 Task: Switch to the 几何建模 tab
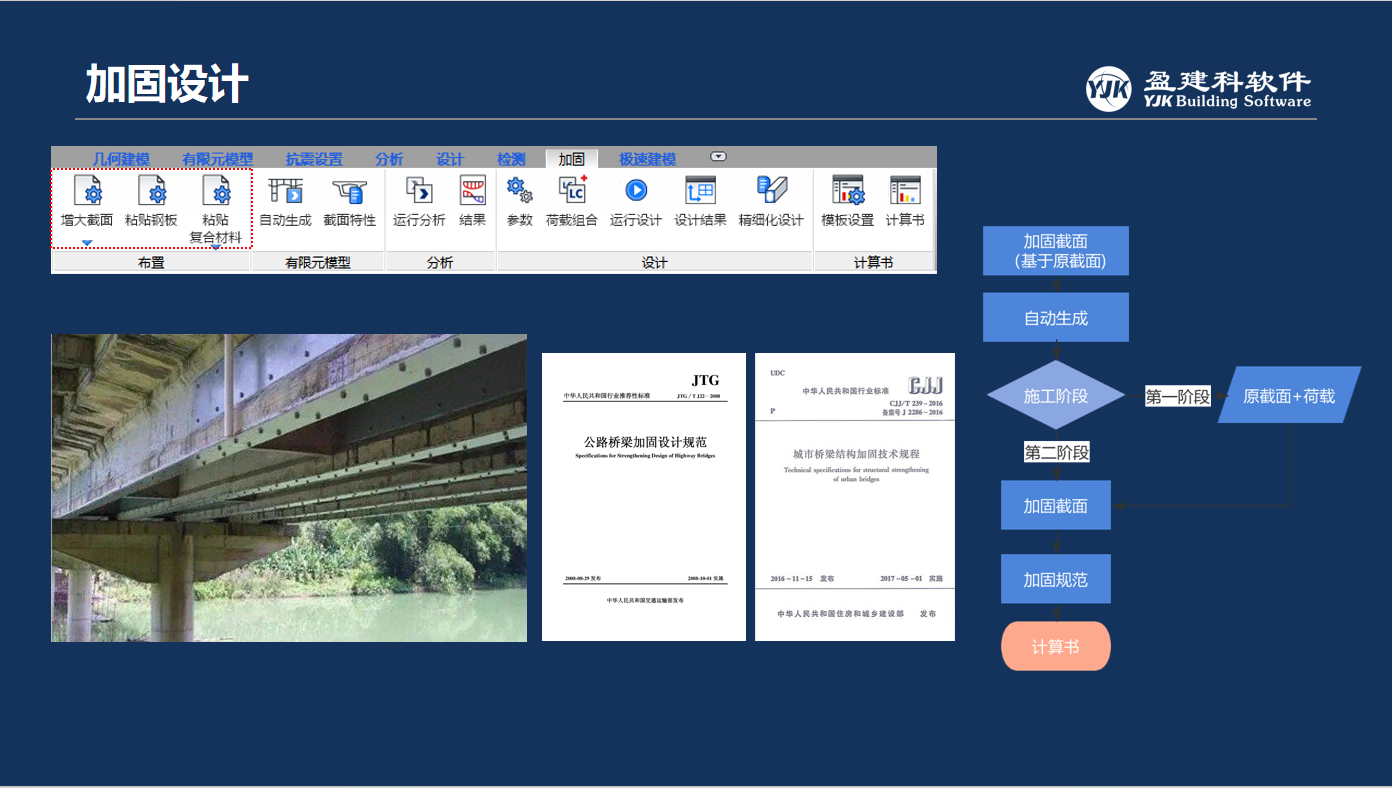tap(121, 159)
